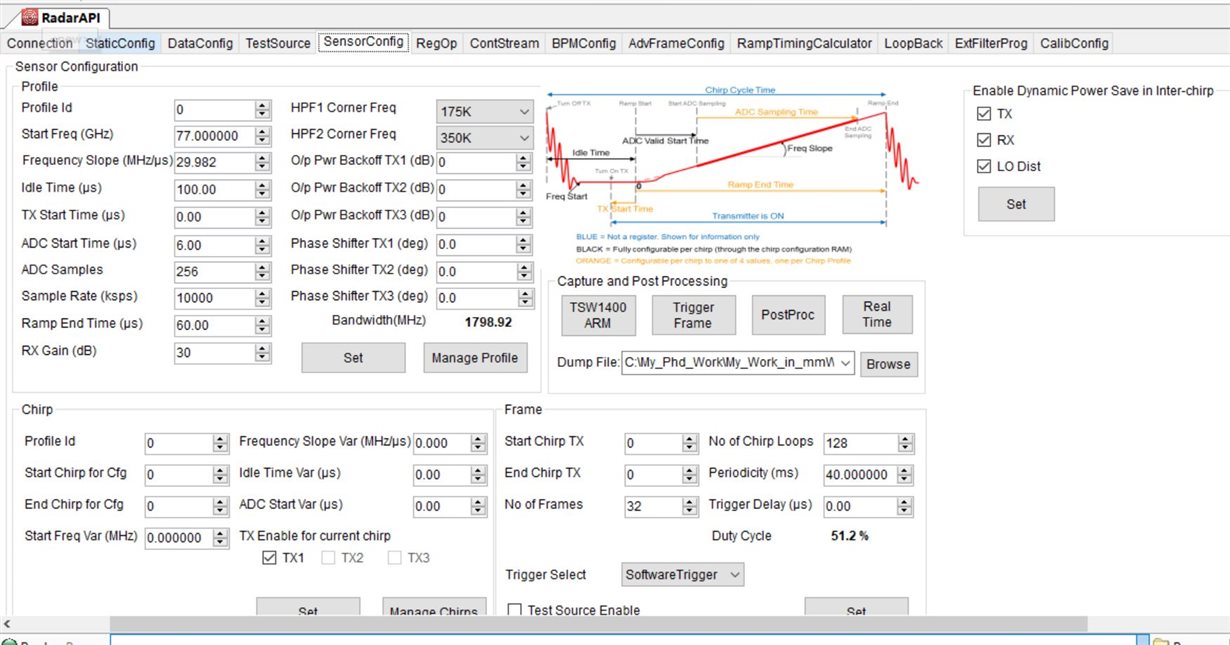
Task: Click the Trigger Delay input field
Action: (x=860, y=507)
